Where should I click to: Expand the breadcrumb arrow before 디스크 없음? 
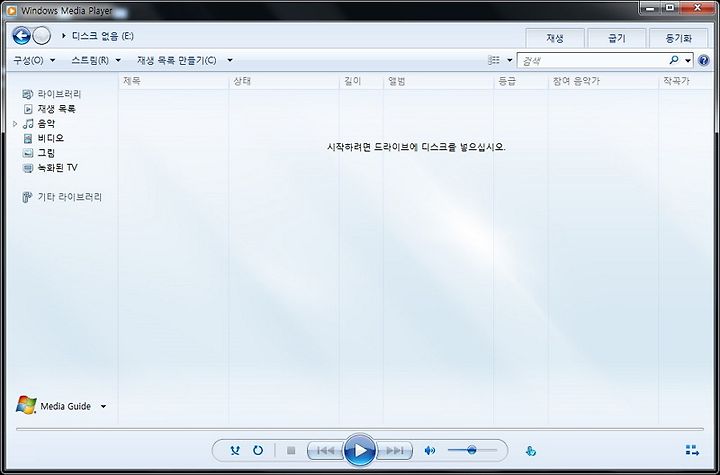pos(64,35)
